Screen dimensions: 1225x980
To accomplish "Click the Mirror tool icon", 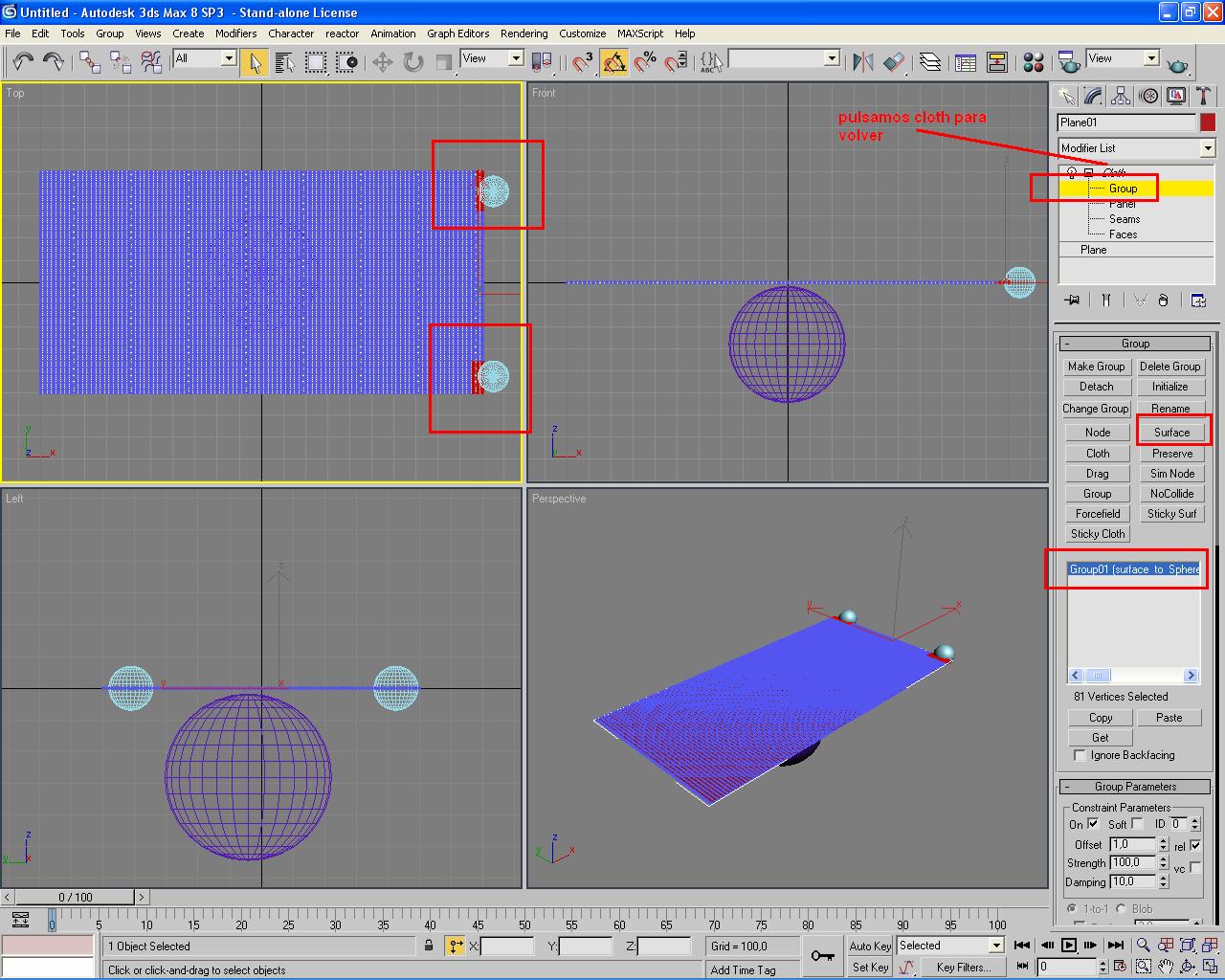I will (863, 62).
